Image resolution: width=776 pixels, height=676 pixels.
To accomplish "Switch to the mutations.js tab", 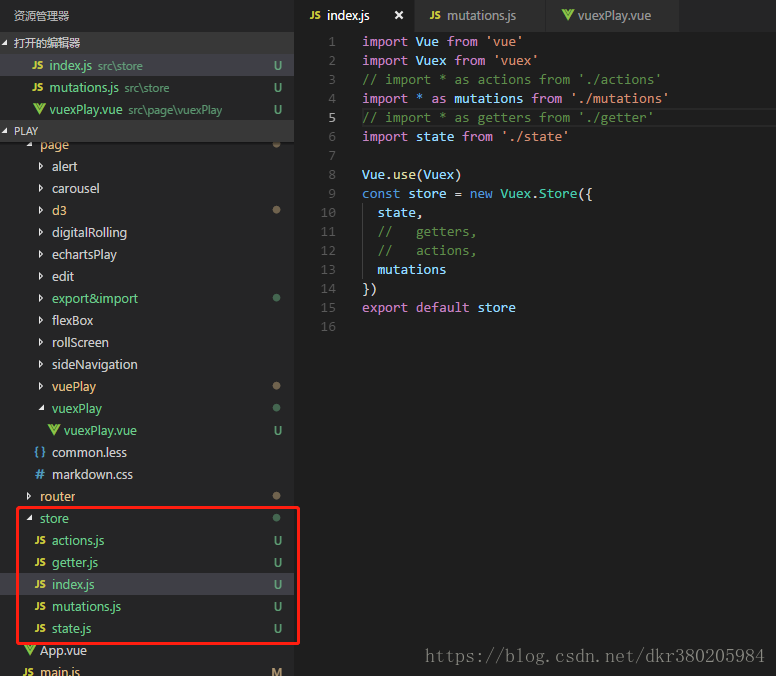I will (x=480, y=16).
